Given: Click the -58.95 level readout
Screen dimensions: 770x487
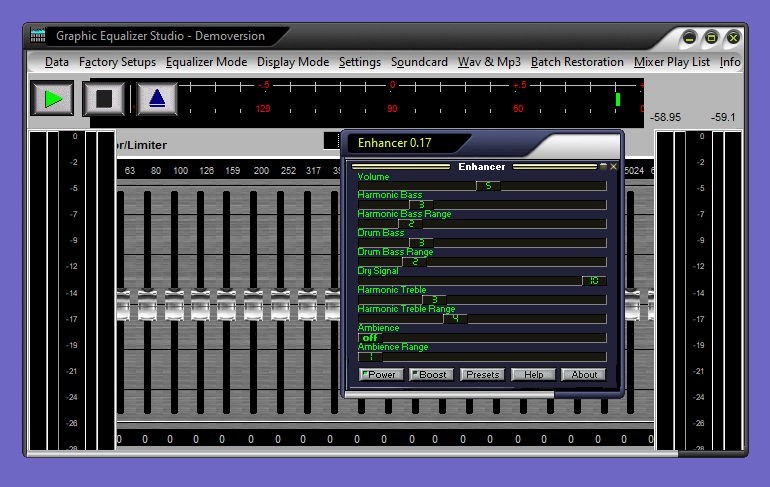Looking at the screenshot, I should (665, 117).
